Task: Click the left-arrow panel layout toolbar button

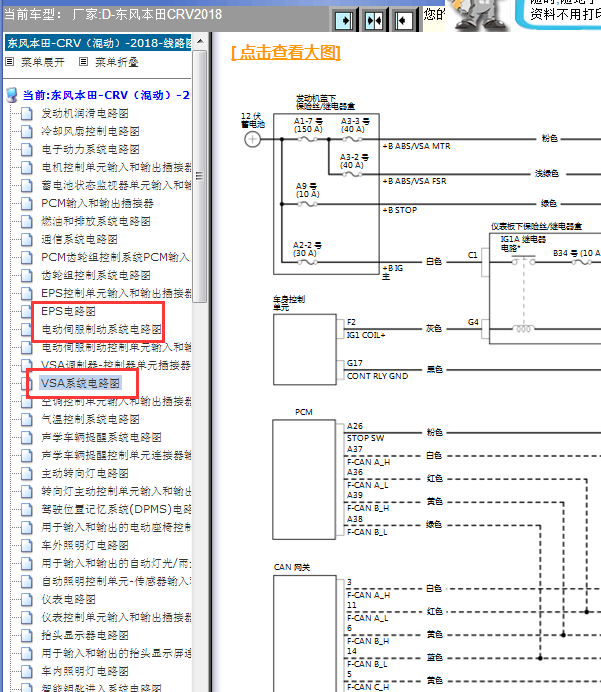Action: coord(403,20)
